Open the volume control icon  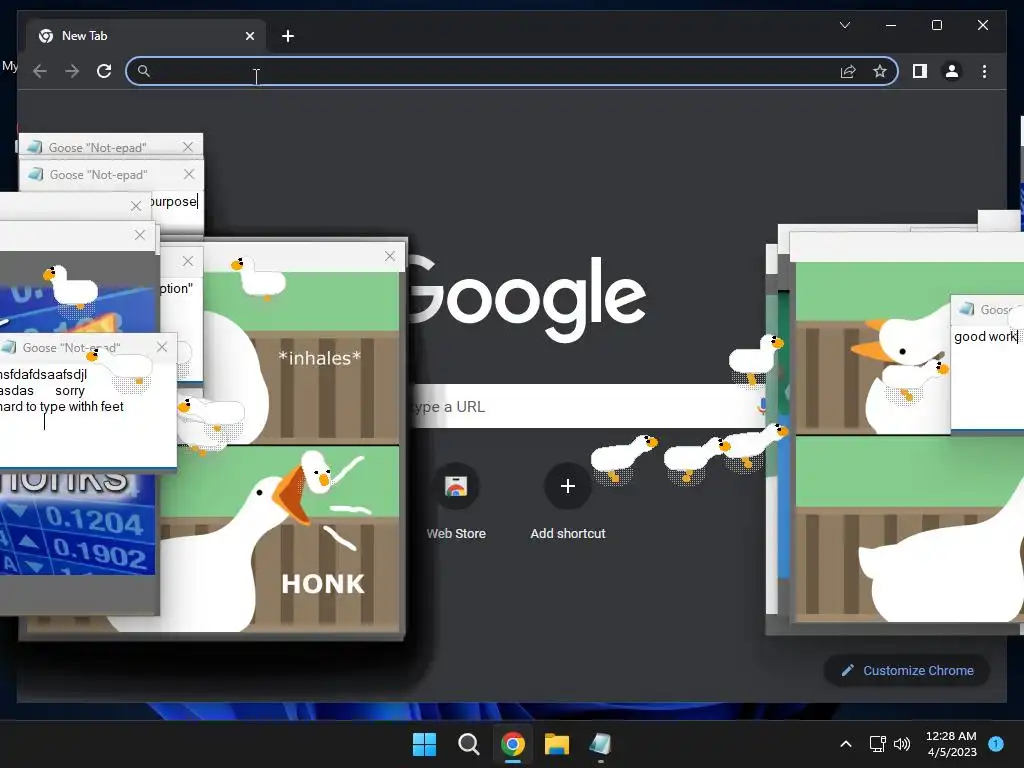[902, 744]
